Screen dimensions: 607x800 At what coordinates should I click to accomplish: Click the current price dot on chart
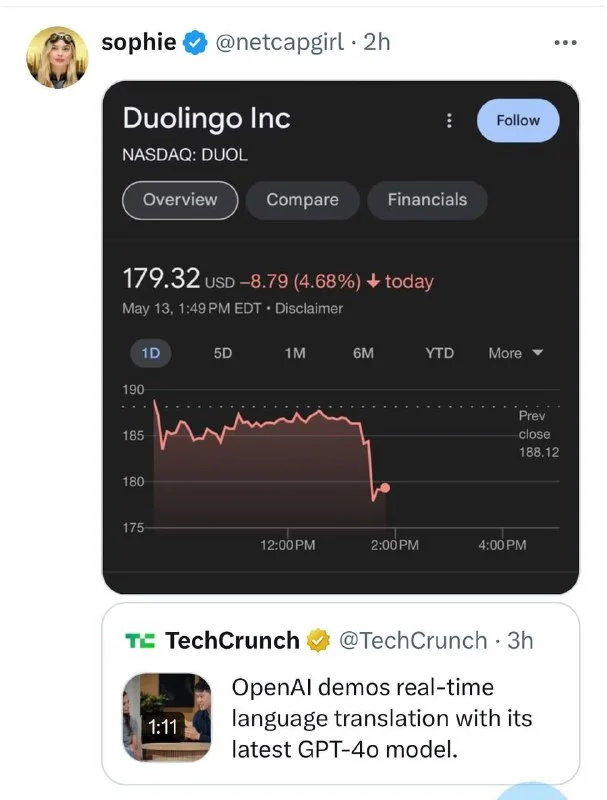tap(385, 488)
